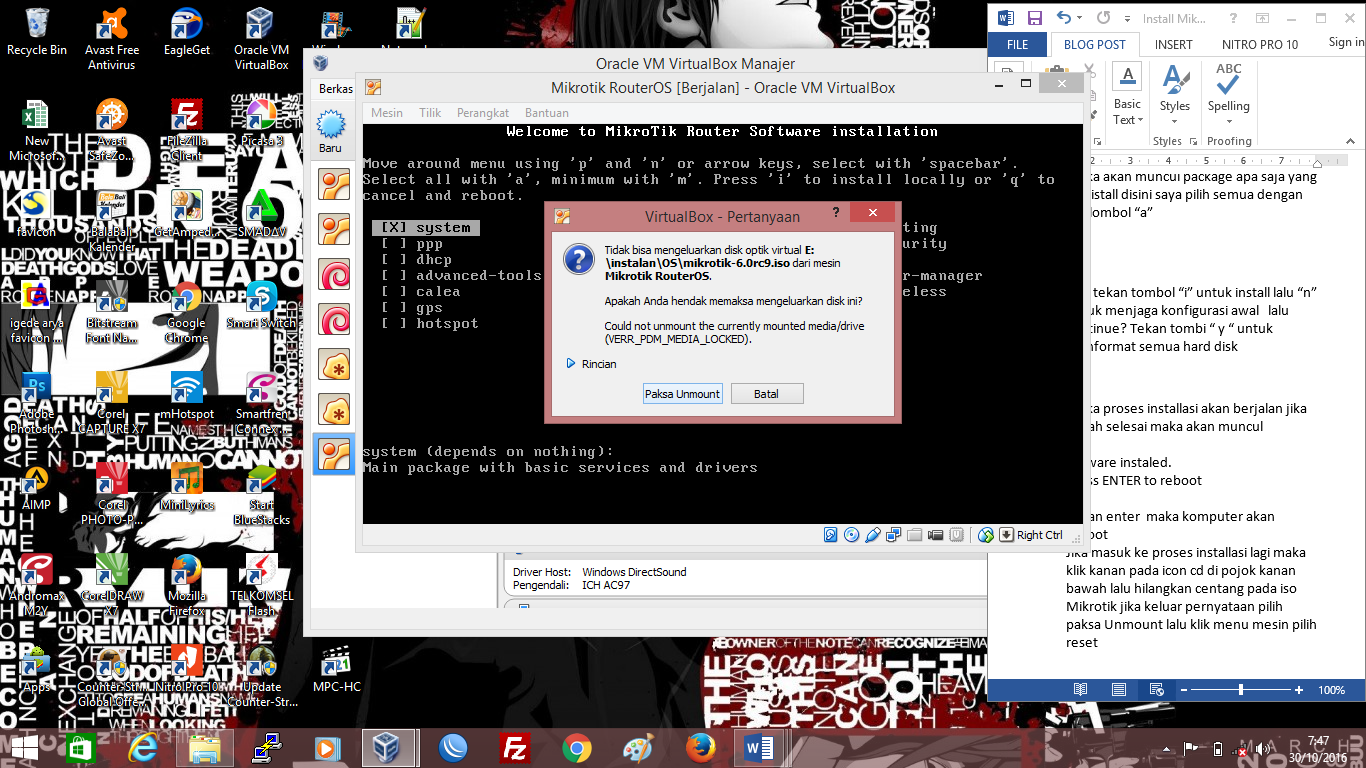Open the Mesin menu in the VM window
Screen dimensions: 1366x768
387,113
